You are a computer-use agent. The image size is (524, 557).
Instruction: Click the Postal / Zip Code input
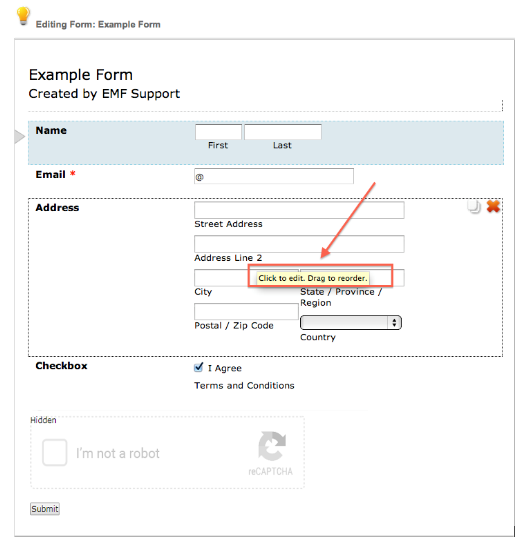click(246, 312)
